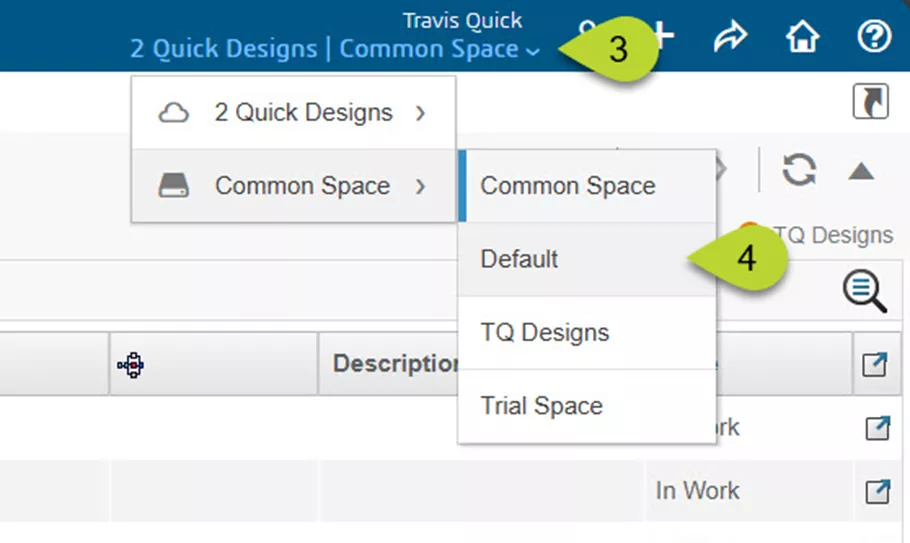Click the Travis Quick user name

point(462,20)
